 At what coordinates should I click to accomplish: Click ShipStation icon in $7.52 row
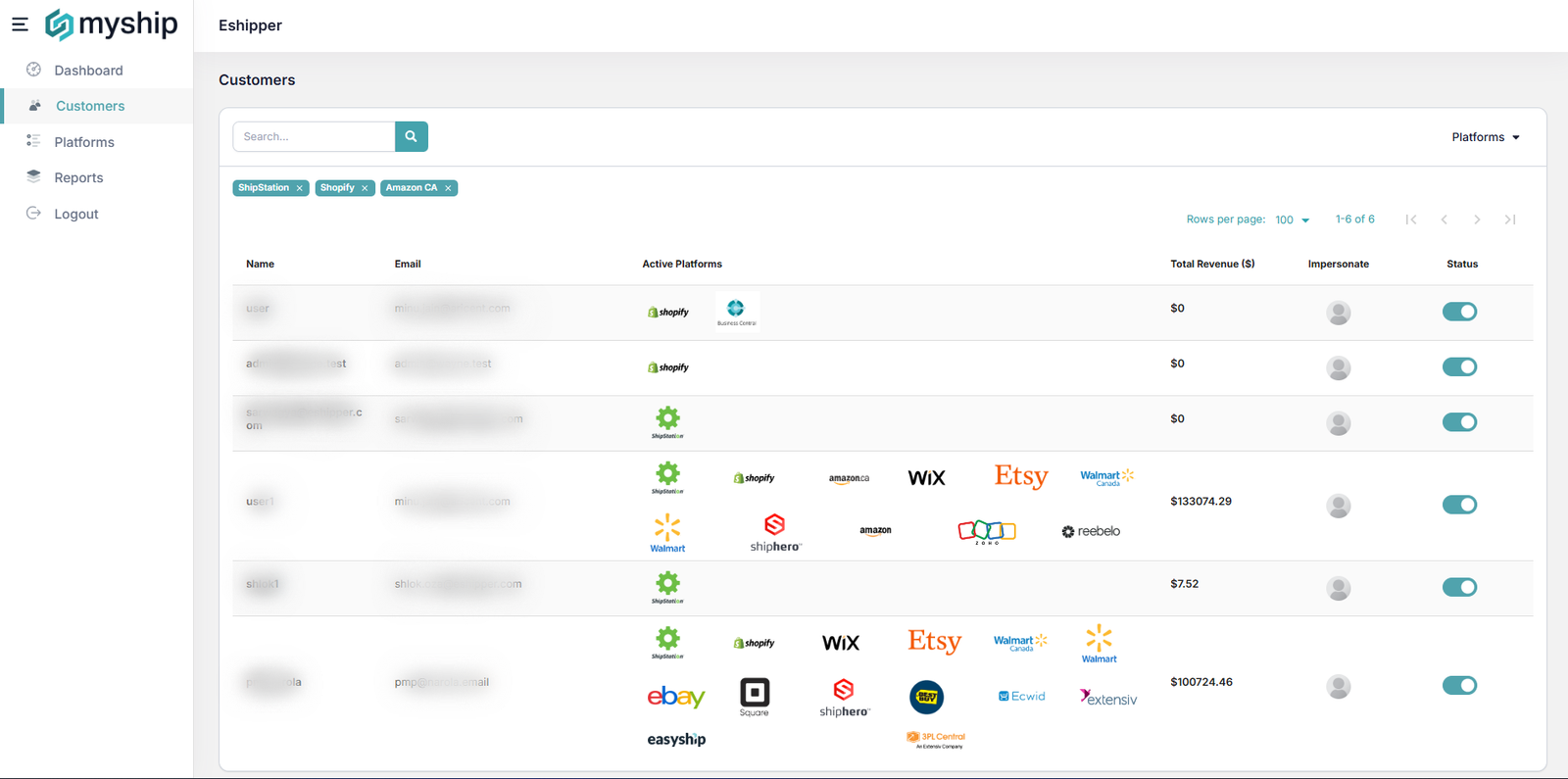668,588
